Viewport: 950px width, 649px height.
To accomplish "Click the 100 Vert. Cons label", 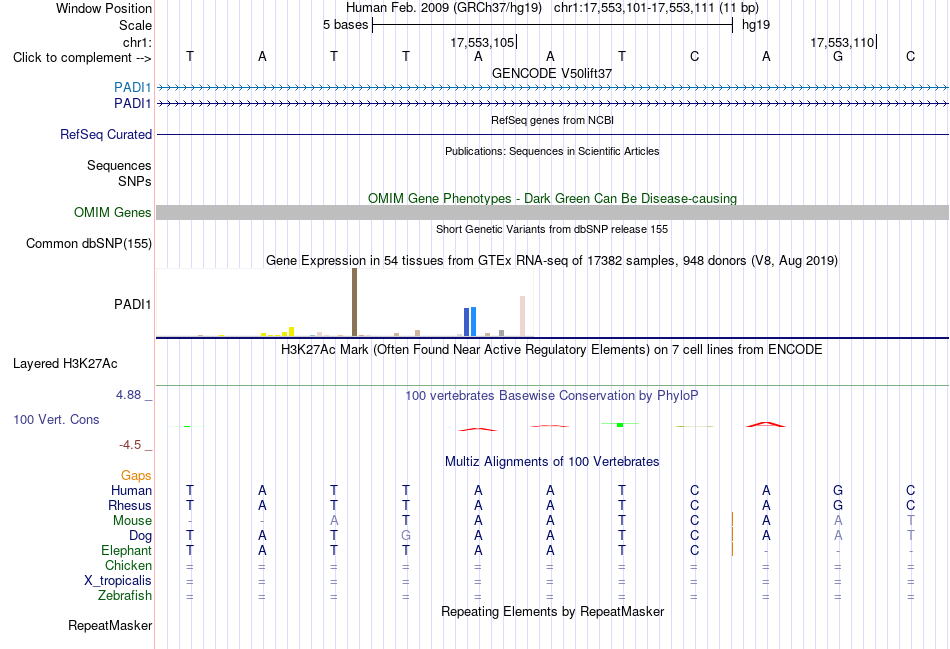I will click(56, 419).
